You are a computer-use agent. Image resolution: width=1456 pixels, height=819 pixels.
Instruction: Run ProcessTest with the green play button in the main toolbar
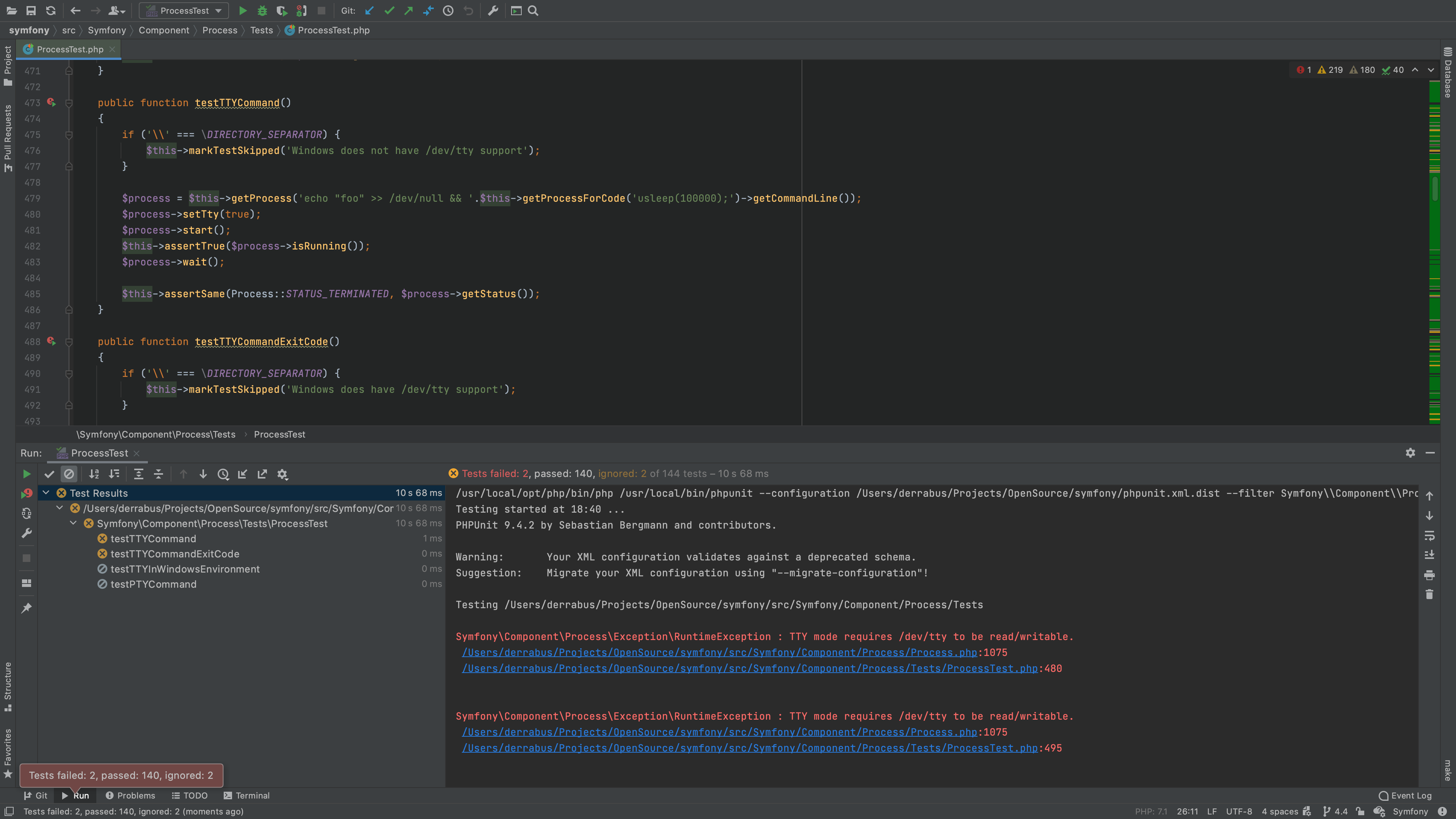[243, 11]
